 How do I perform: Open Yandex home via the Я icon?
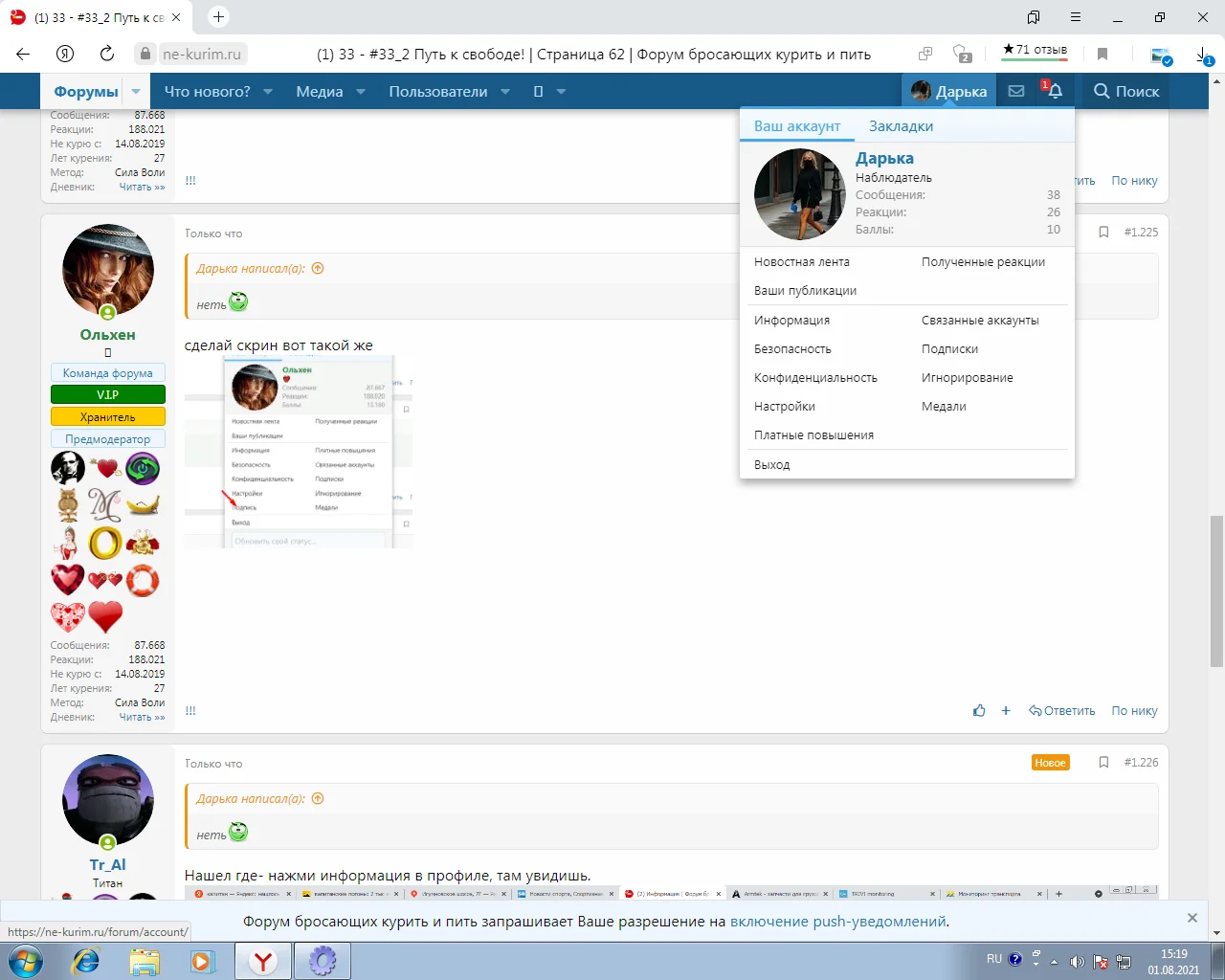(x=65, y=54)
